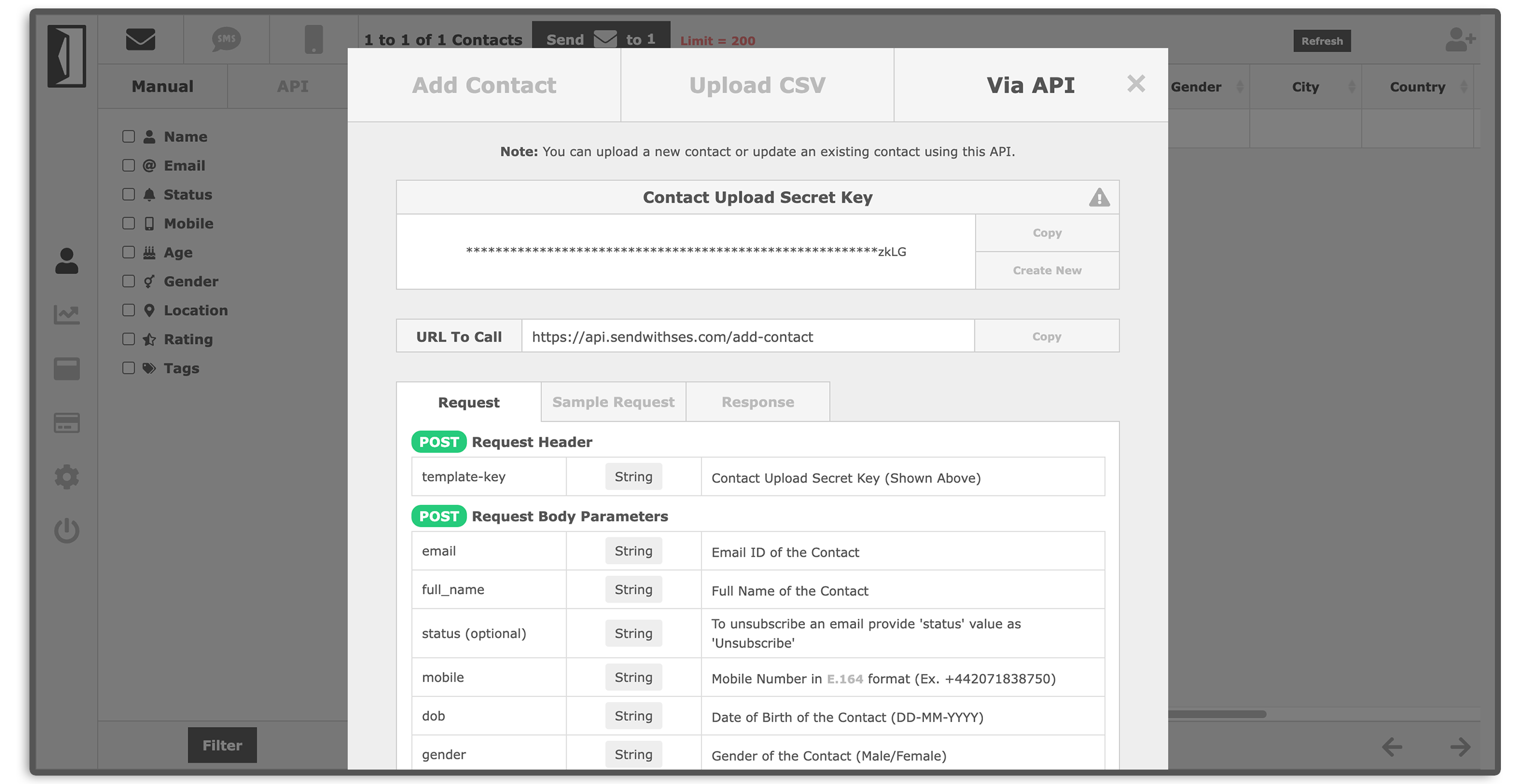Select the SMS speech bubble icon

[x=226, y=40]
